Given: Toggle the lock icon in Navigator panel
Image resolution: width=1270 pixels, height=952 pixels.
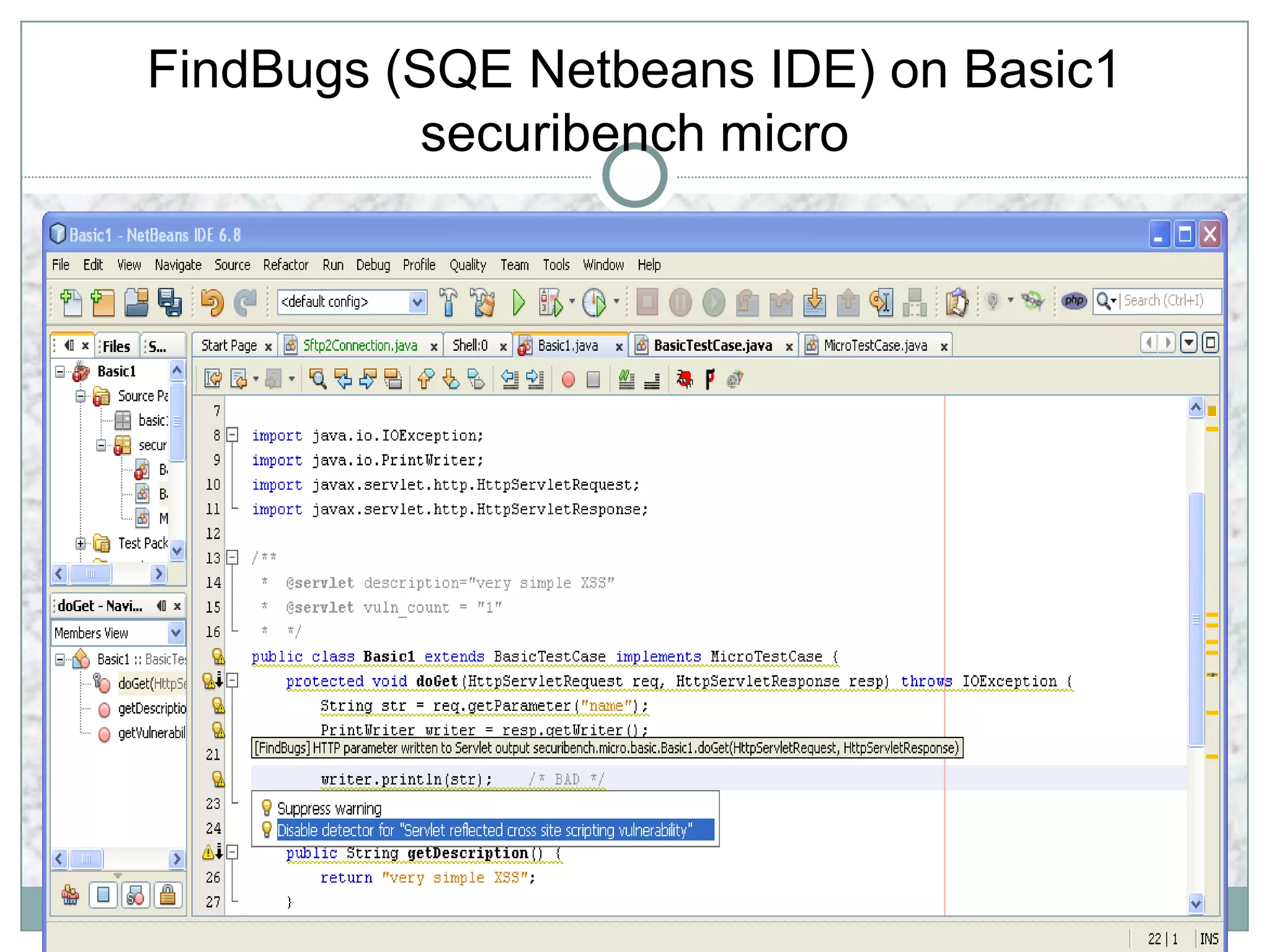Looking at the screenshot, I should click(x=167, y=895).
